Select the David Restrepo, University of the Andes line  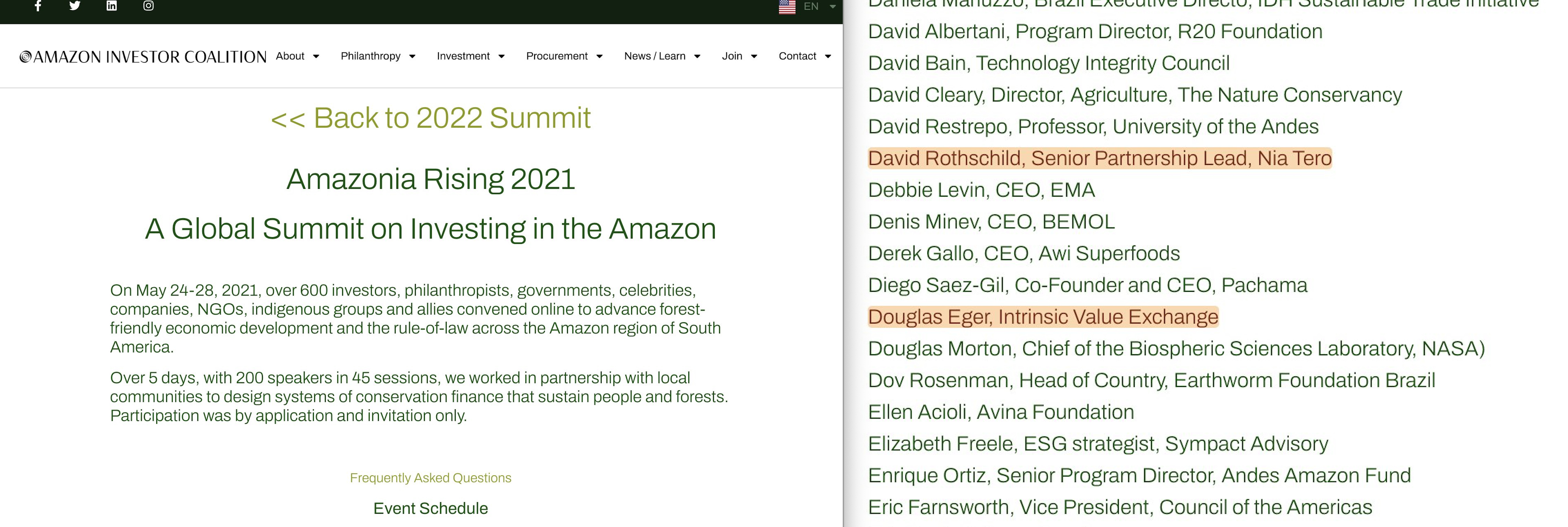1093,127
